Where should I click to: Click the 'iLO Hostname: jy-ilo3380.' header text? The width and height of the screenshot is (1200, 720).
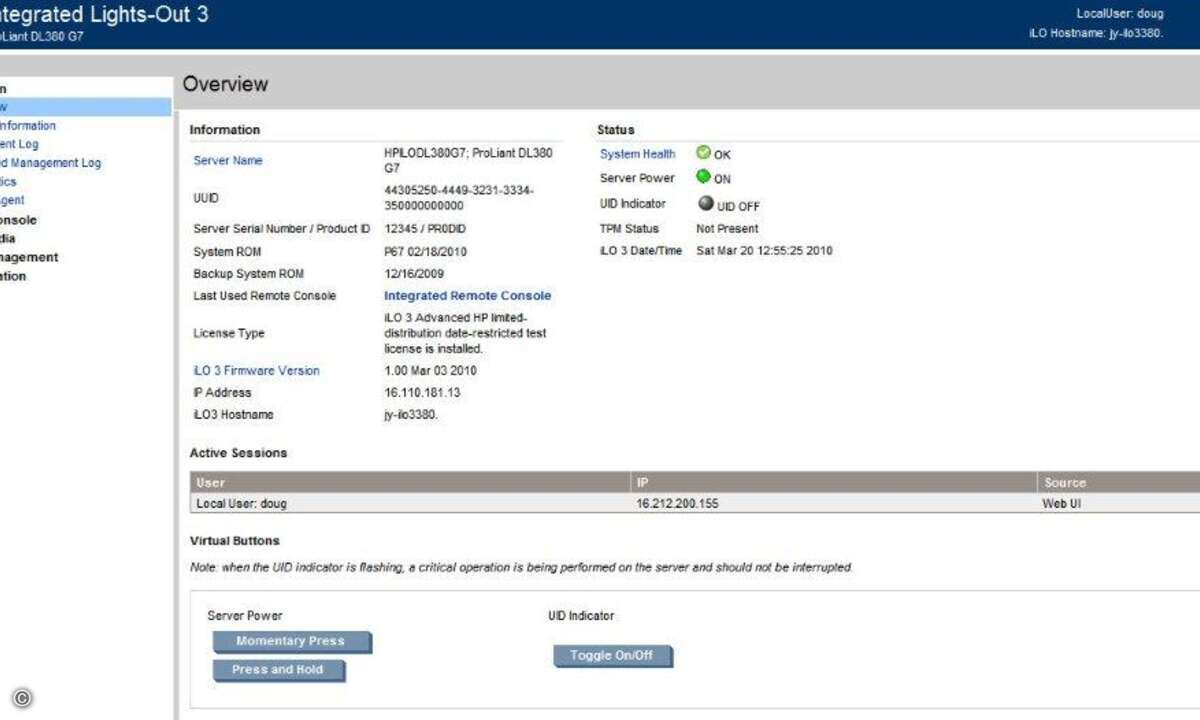pyautogui.click(x=1096, y=33)
